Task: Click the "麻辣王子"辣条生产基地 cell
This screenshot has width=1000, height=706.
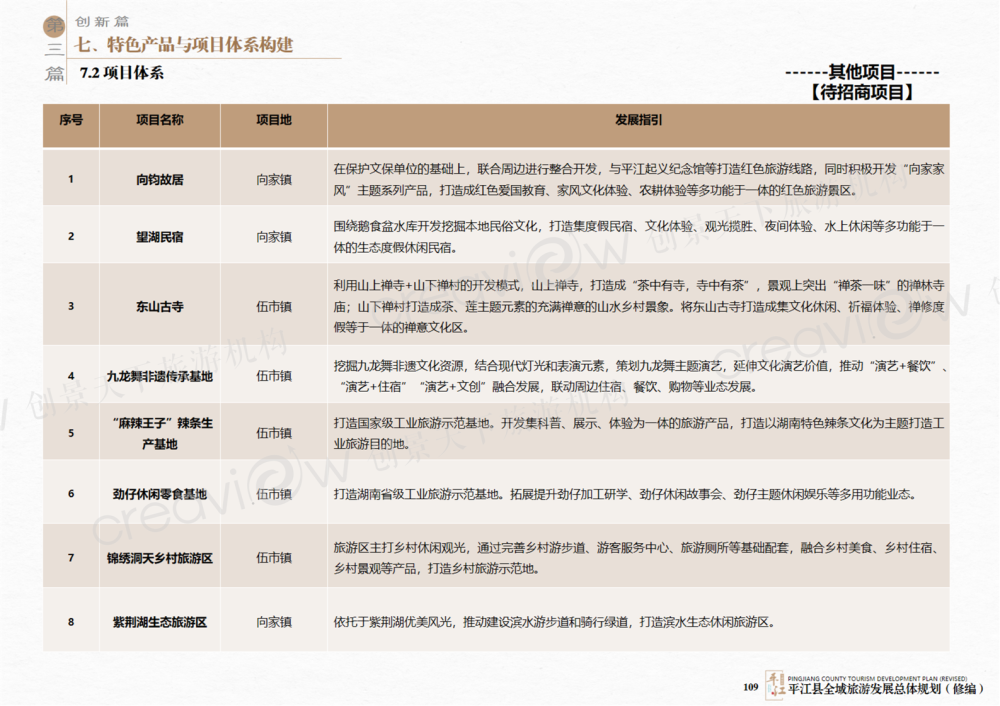Action: click(160, 433)
